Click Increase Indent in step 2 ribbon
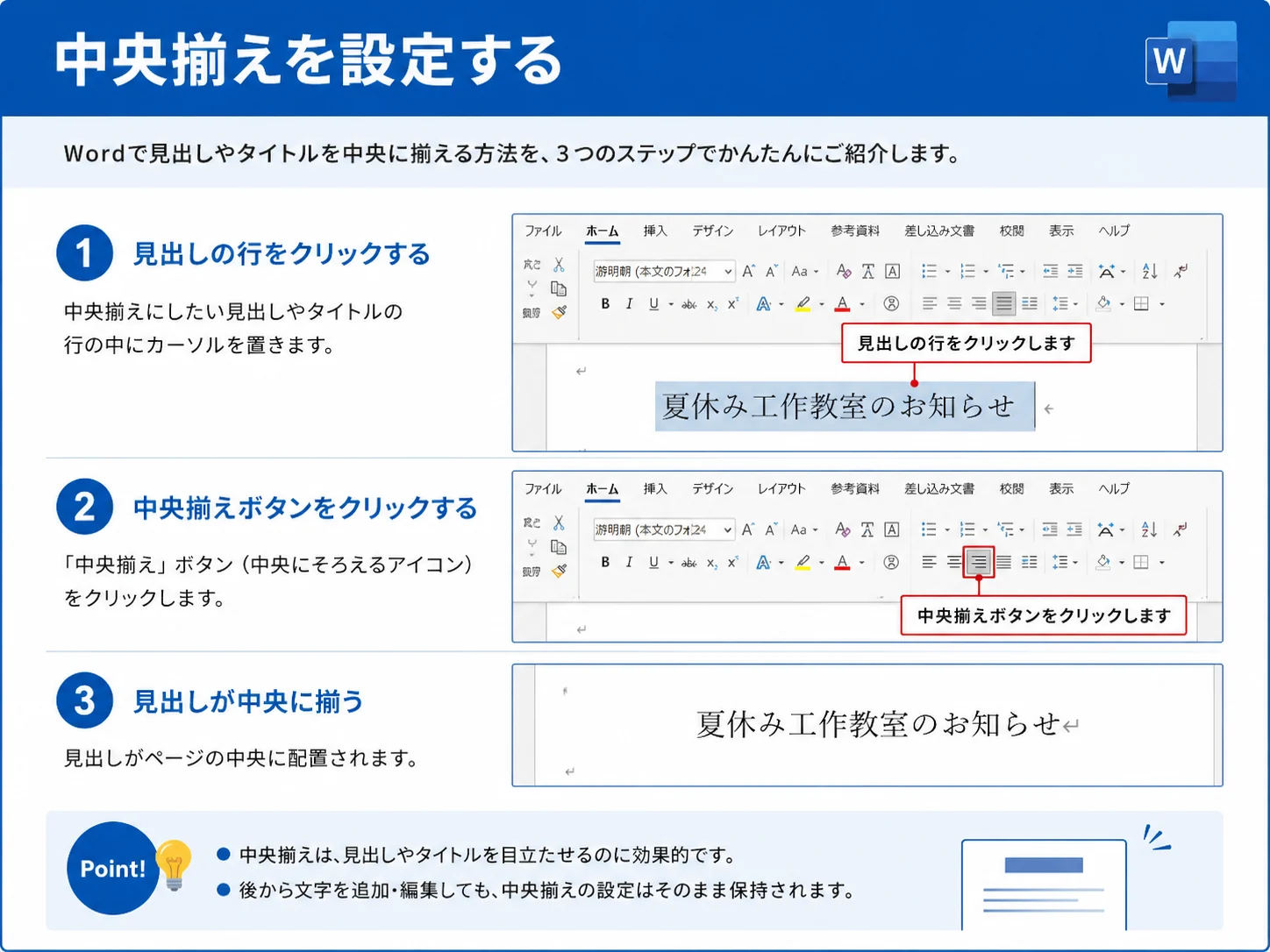 pos(1074,529)
